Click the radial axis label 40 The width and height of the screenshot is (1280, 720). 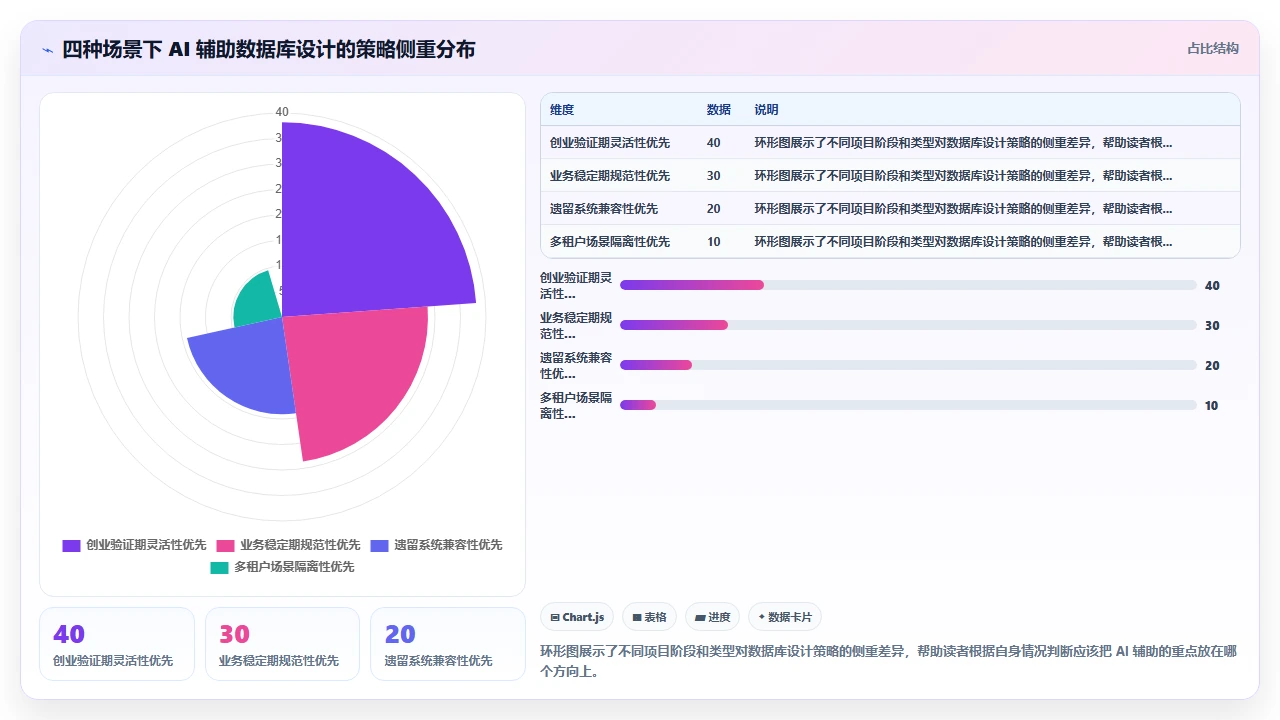click(282, 112)
